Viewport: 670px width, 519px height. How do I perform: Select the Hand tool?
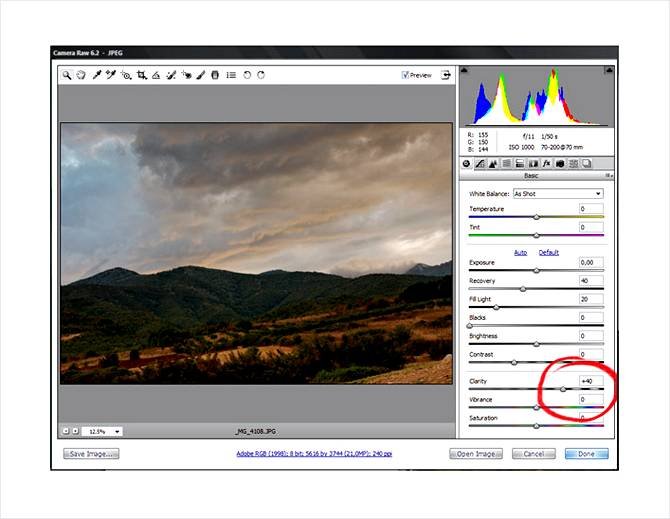click(x=81, y=75)
